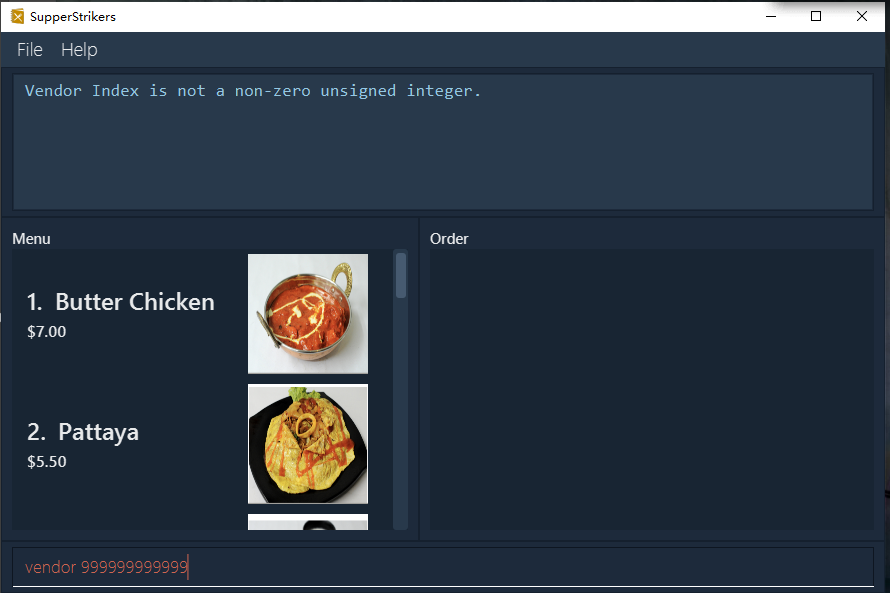This screenshot has height=593, width=890.
Task: Open the File menu
Action: [x=30, y=50]
